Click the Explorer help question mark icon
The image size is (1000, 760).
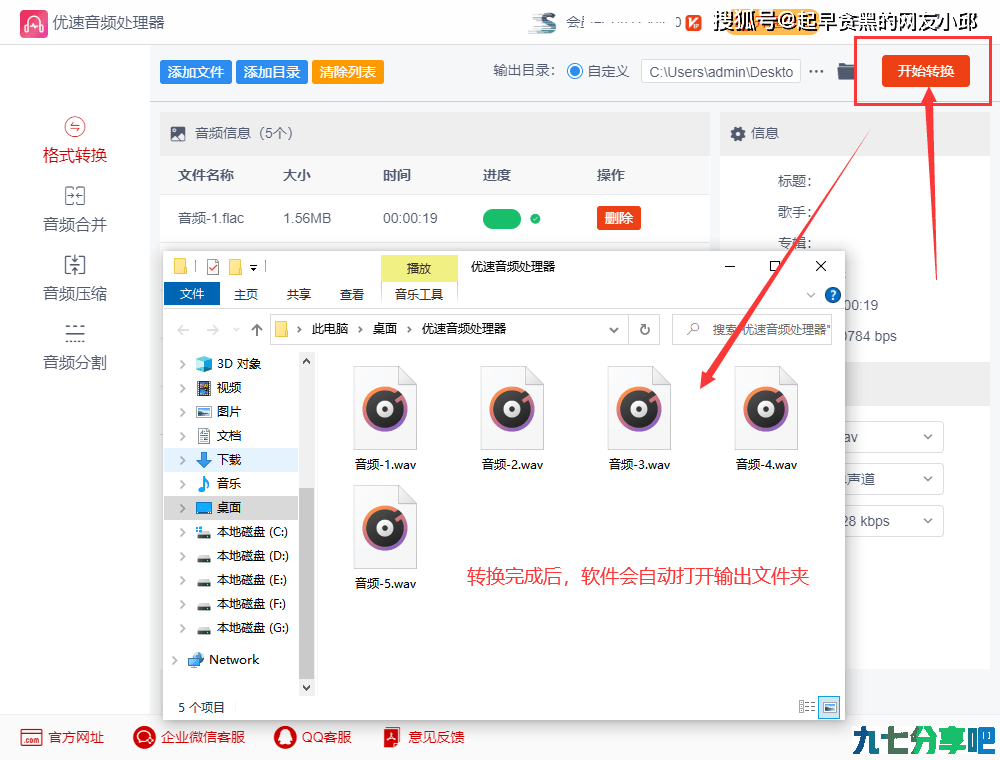[832, 295]
